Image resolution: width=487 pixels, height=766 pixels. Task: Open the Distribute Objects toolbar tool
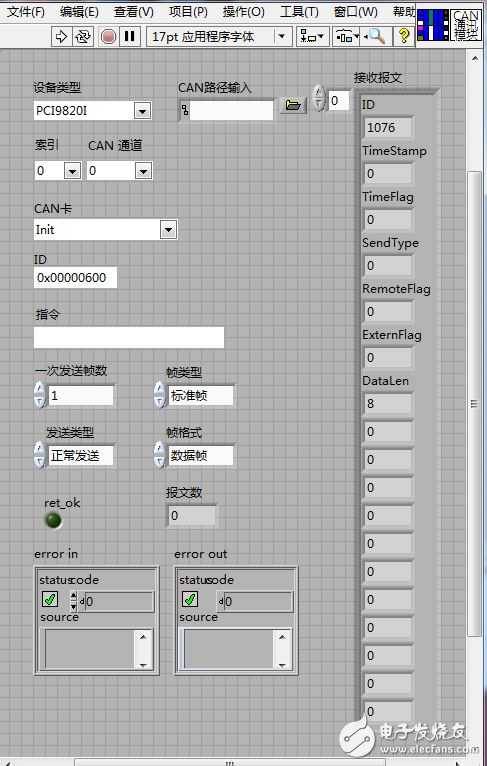[346, 36]
